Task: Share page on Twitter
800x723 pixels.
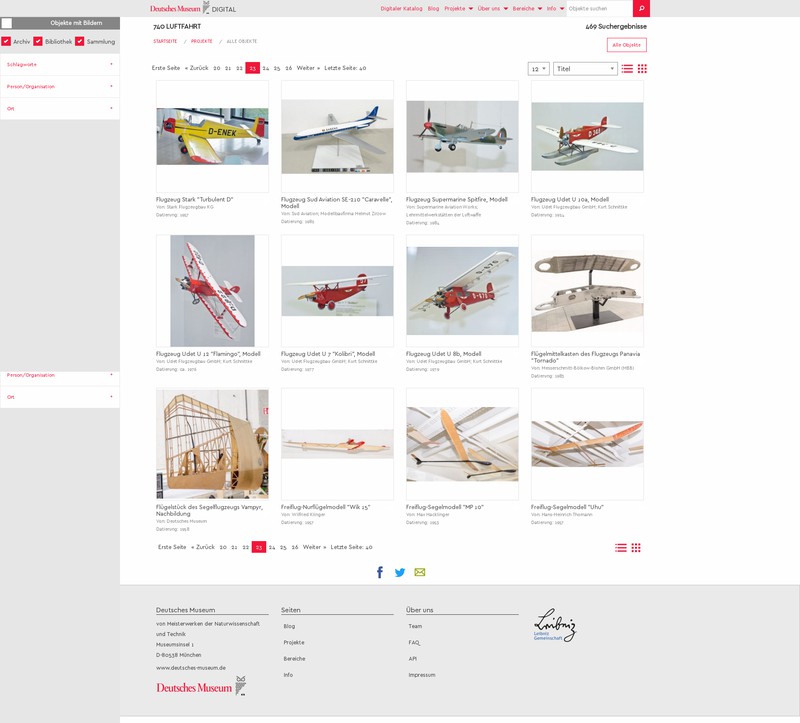Action: click(x=400, y=572)
